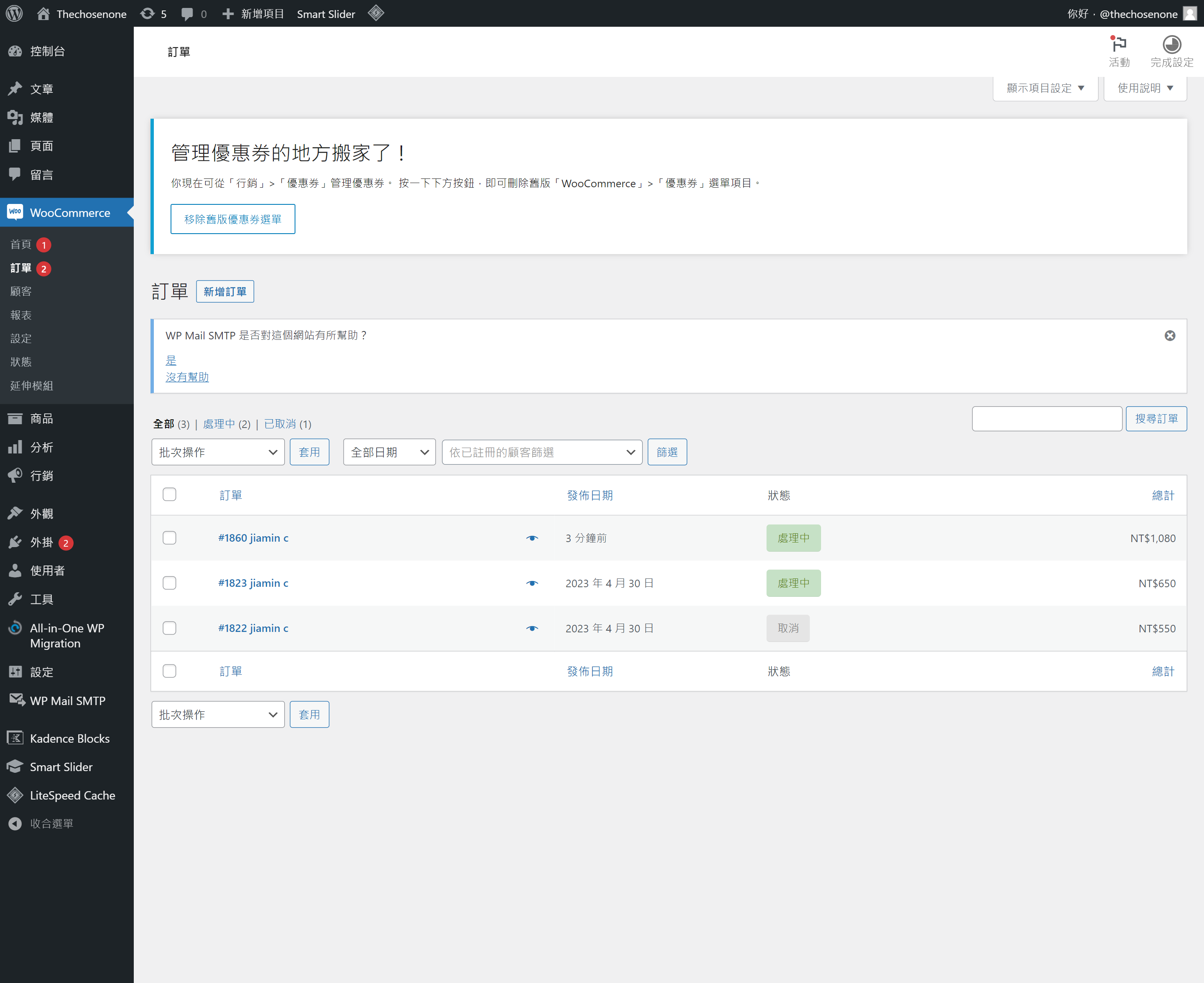Expand the 全部日期 date filter dropdown
Image resolution: width=1204 pixels, height=983 pixels.
click(389, 452)
